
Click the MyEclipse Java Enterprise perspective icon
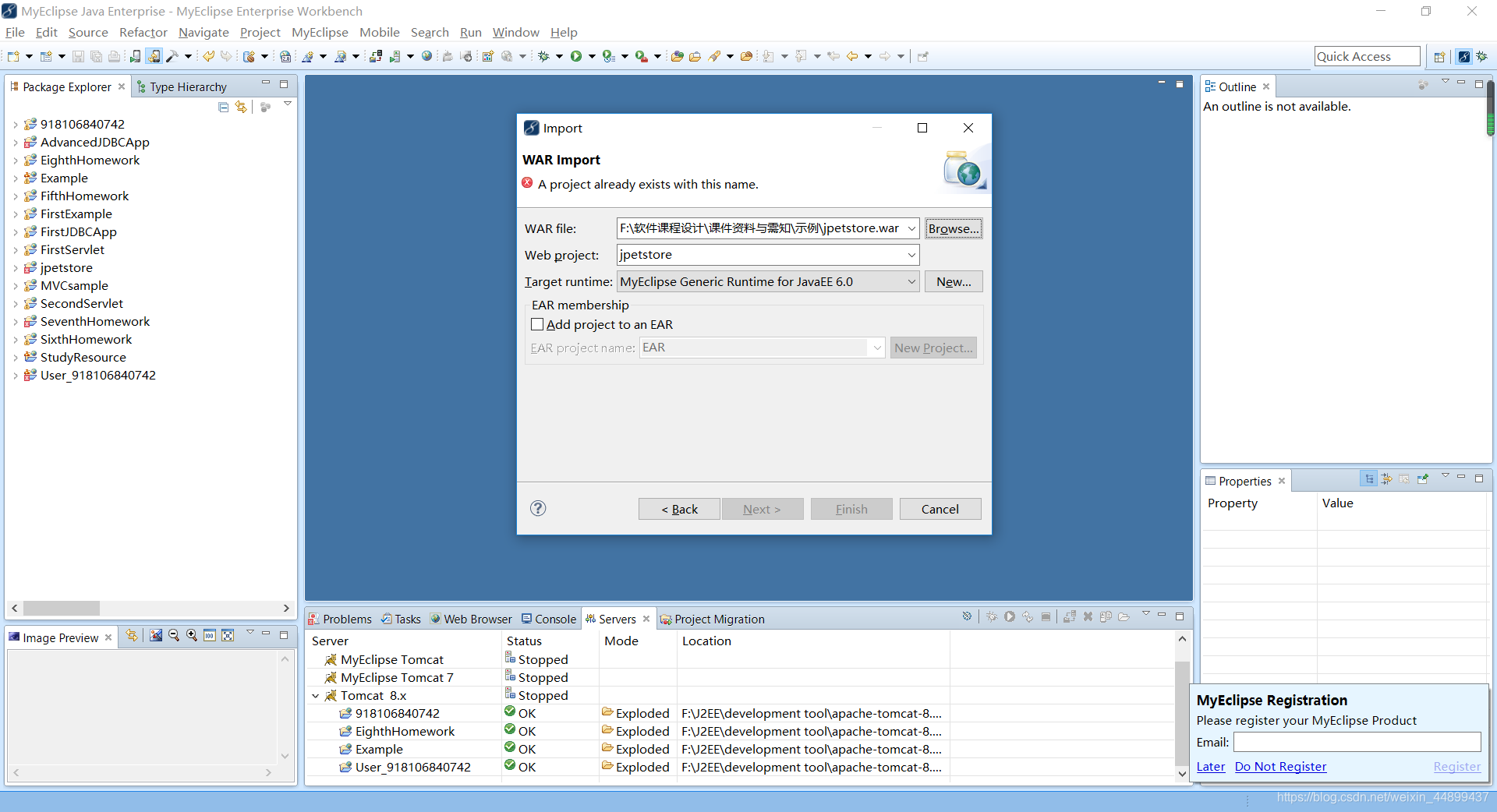click(x=1464, y=56)
